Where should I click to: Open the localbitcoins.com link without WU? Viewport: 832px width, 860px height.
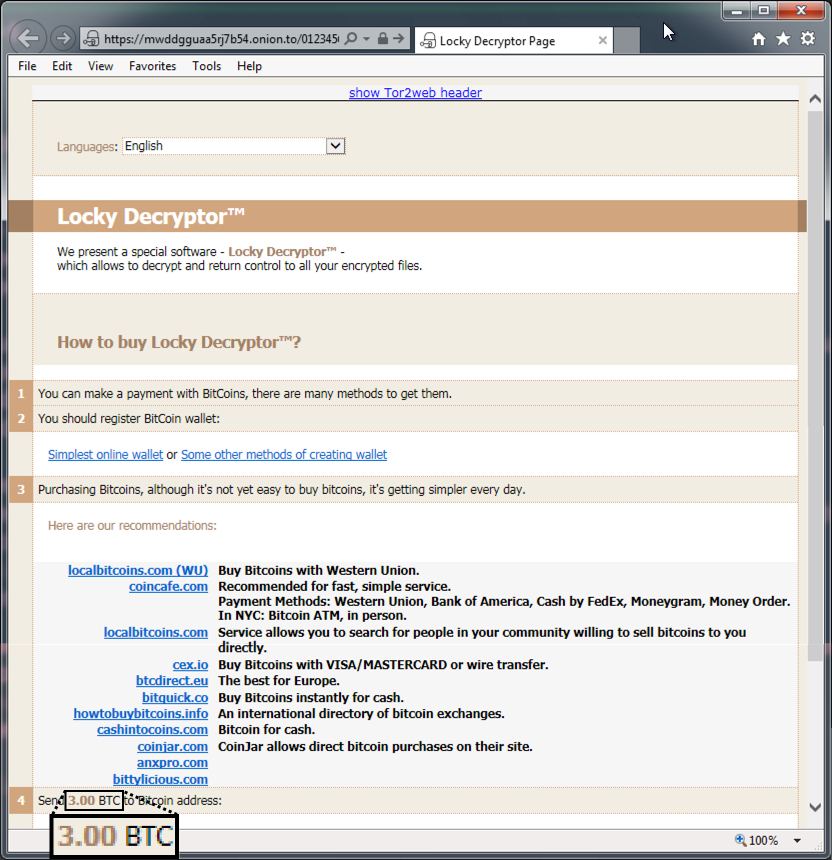pos(156,632)
